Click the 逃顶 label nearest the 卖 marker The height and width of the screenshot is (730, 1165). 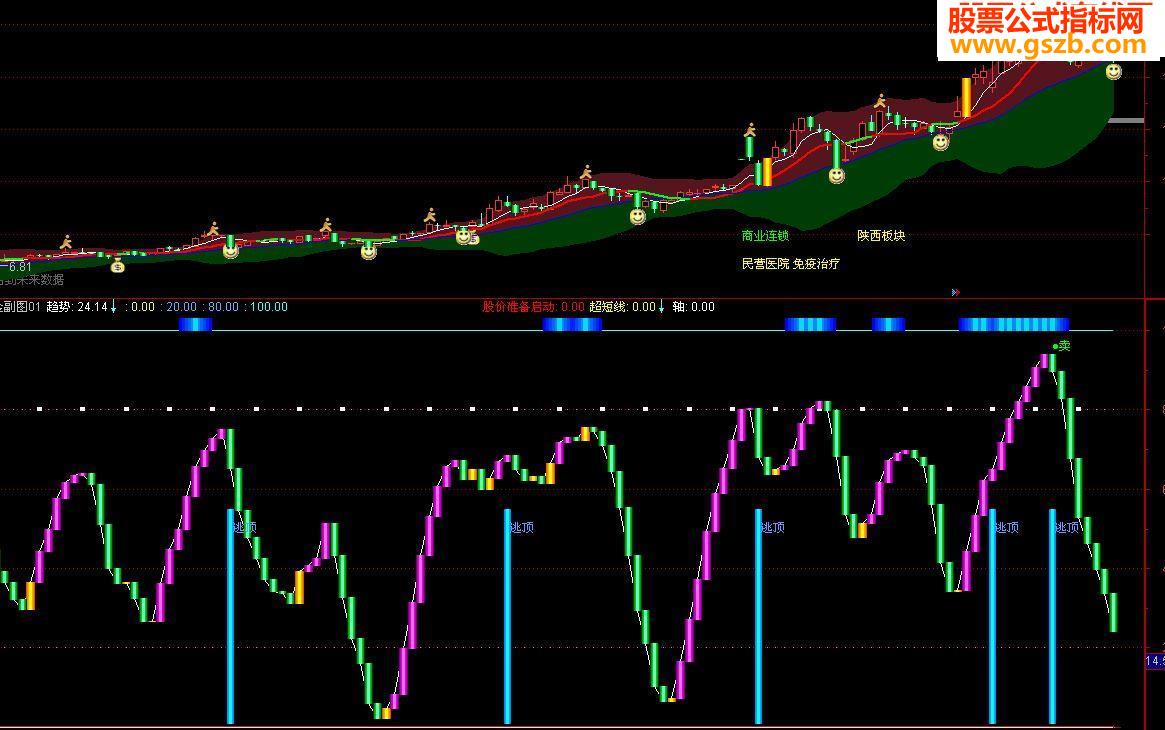pyautogui.click(x=1067, y=527)
